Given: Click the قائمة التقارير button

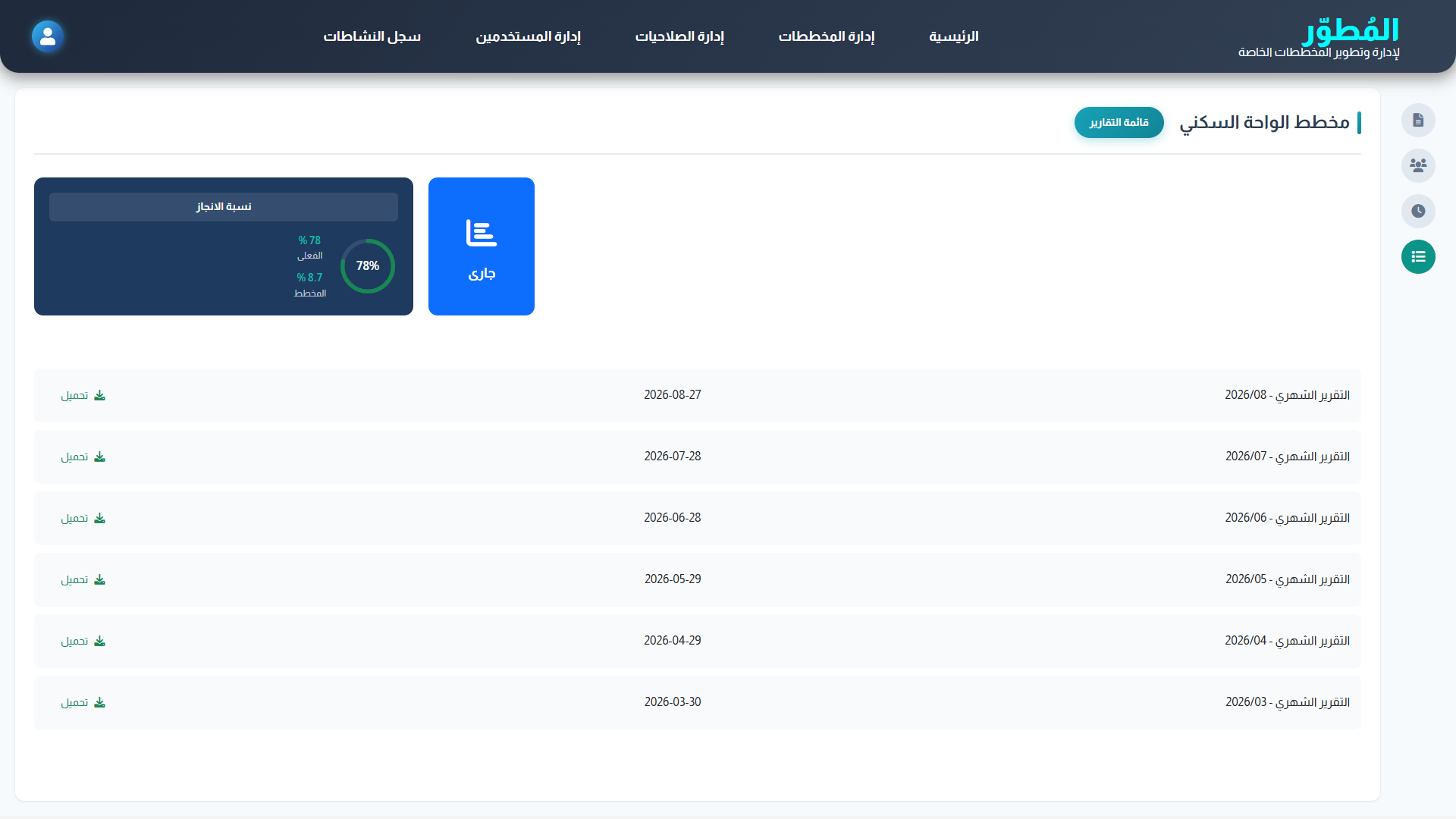Looking at the screenshot, I should (1119, 122).
